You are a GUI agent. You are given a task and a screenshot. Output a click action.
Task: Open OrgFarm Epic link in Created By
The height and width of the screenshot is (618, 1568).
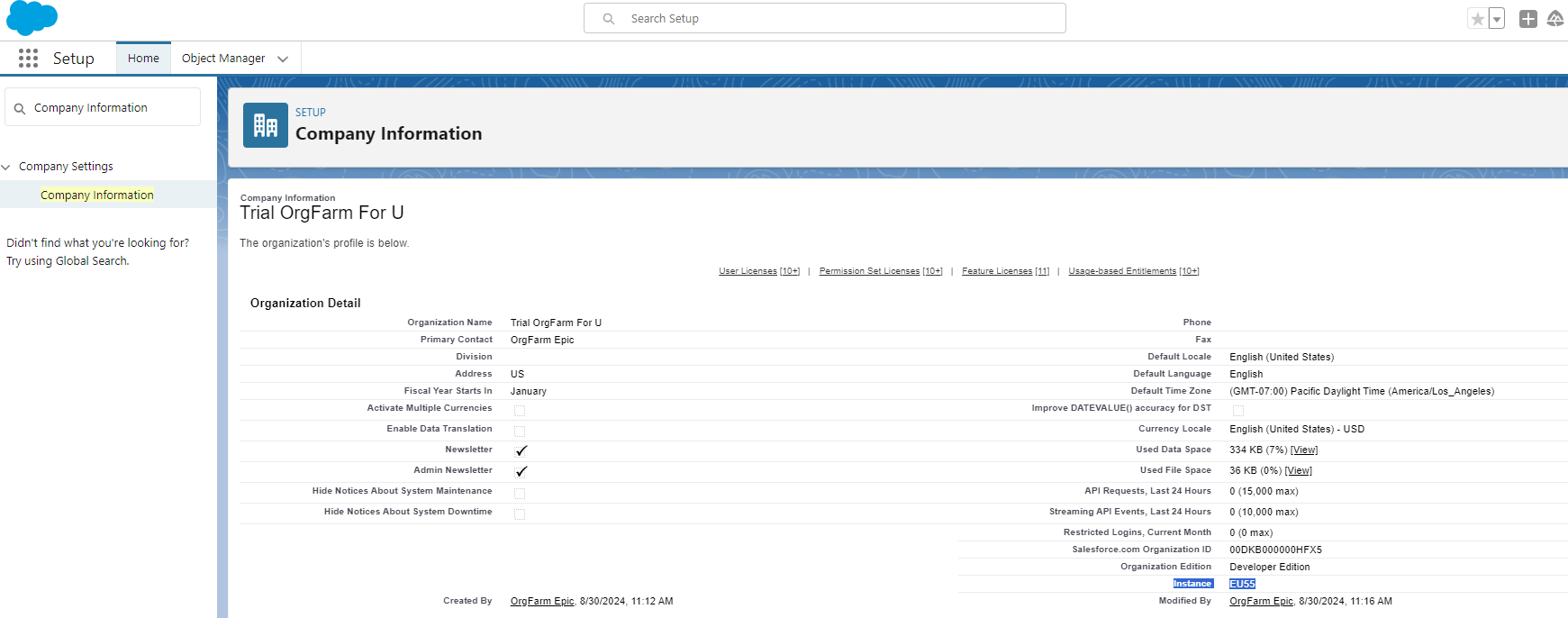pyautogui.click(x=542, y=601)
